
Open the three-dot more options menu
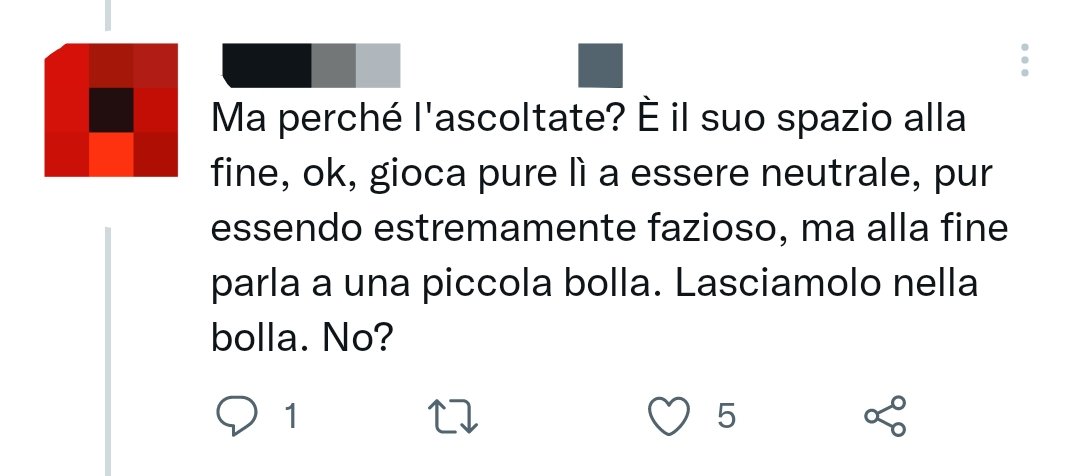[1025, 60]
